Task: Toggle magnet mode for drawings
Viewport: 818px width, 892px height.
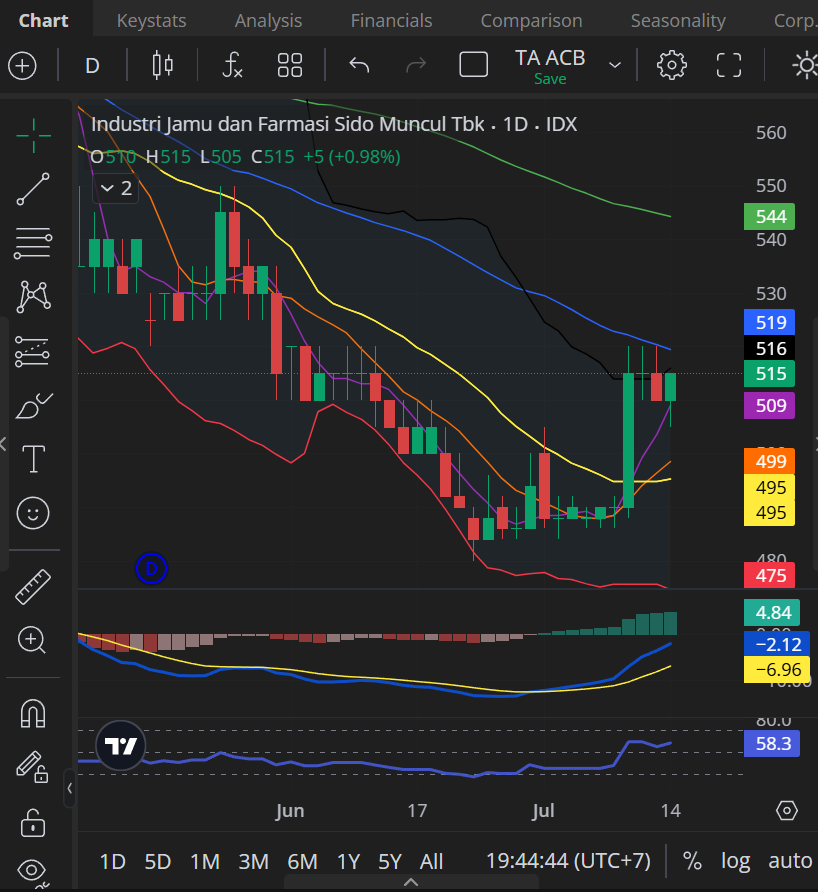Action: tap(33, 713)
